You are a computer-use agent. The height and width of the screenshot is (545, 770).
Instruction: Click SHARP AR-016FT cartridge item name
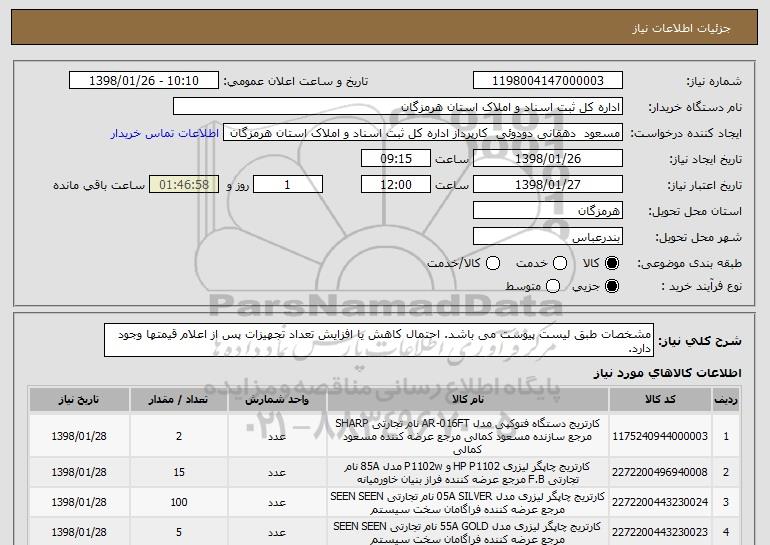tap(468, 436)
